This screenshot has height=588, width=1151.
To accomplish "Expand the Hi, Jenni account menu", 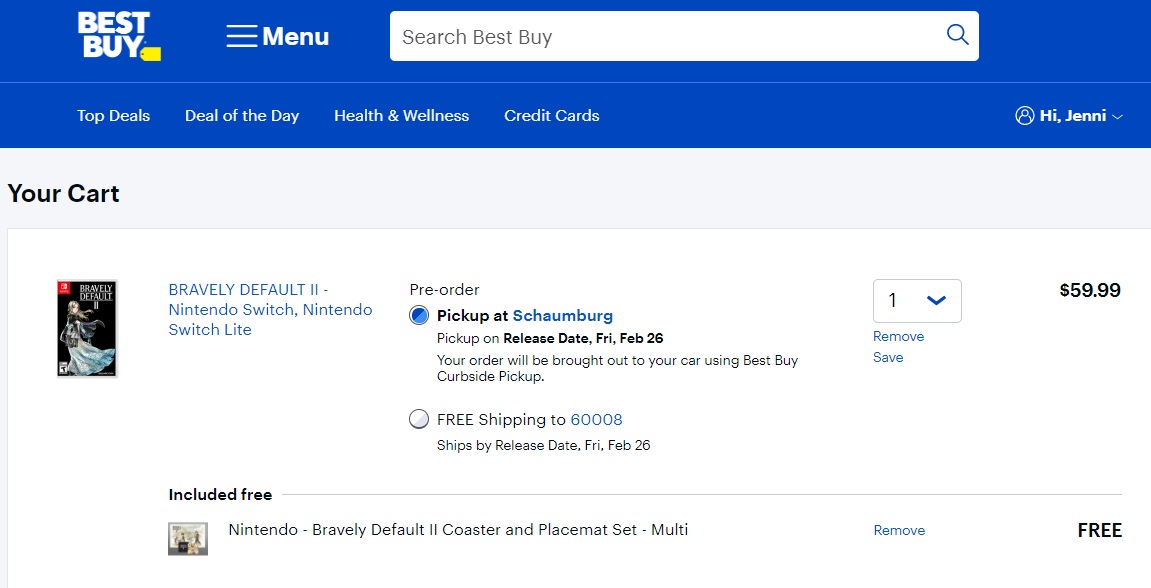I will [1117, 117].
